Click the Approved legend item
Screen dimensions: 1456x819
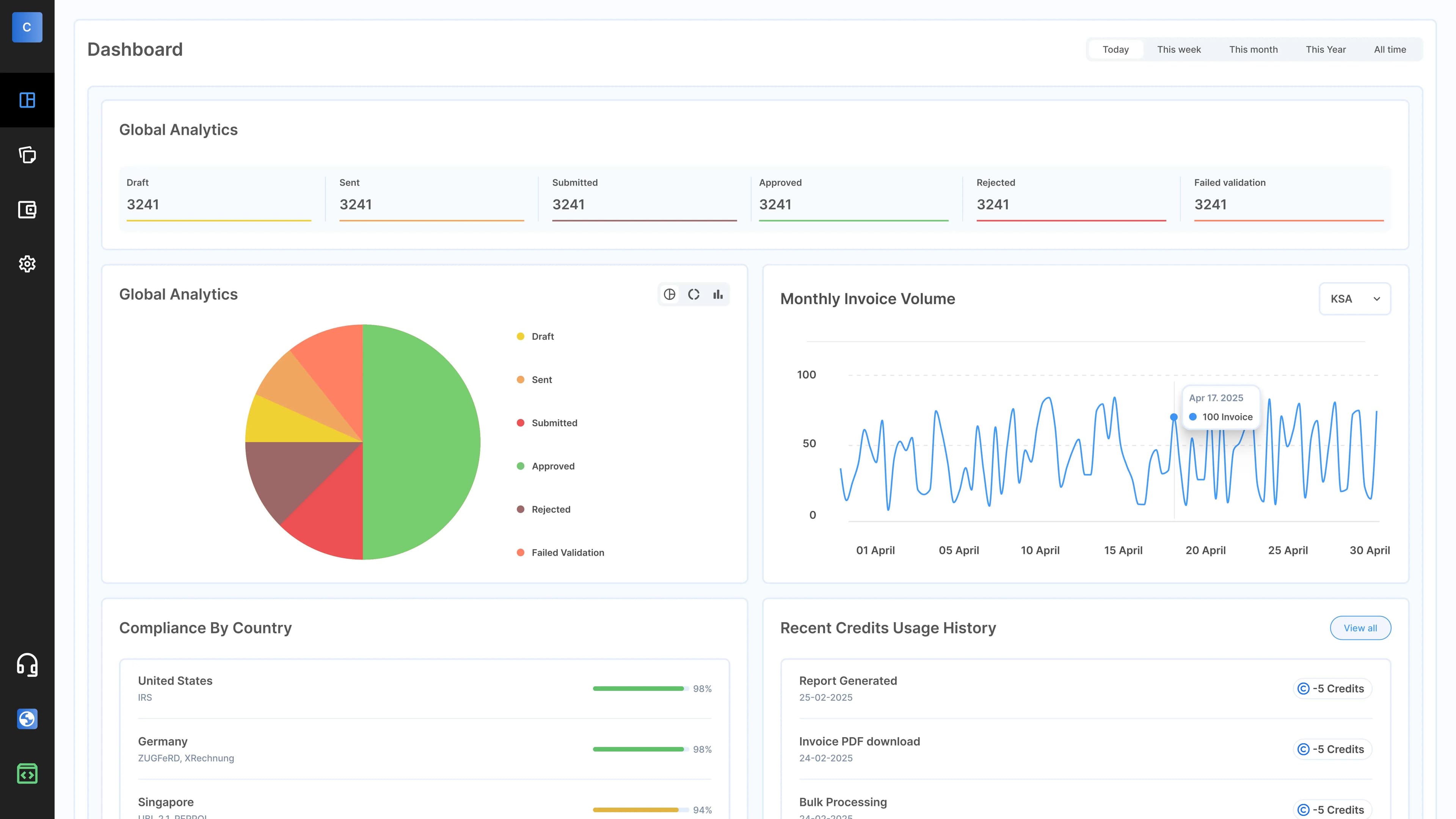coord(552,466)
